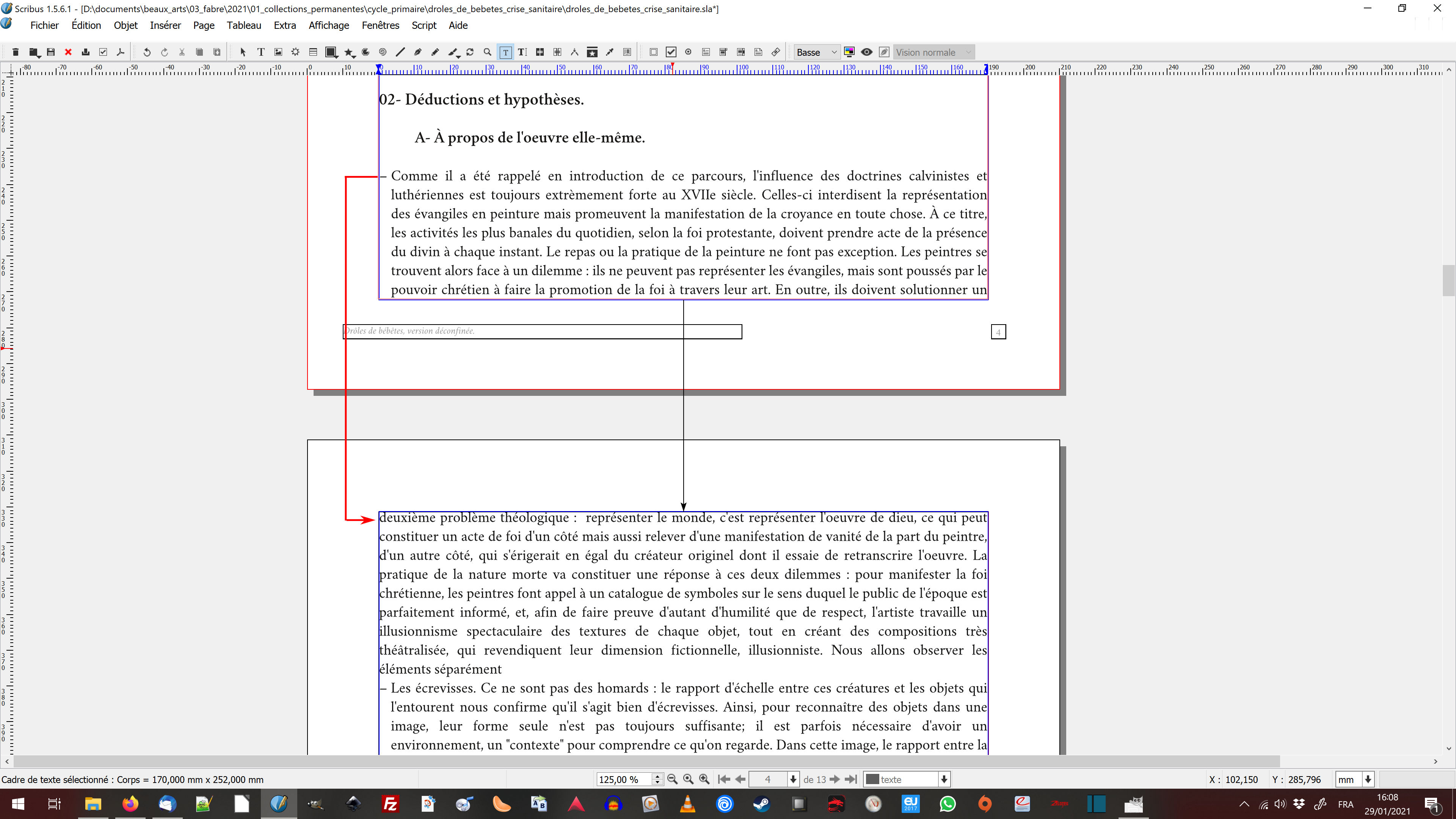Open the Affichage menu
This screenshot has height=819, width=1456.
click(x=328, y=25)
